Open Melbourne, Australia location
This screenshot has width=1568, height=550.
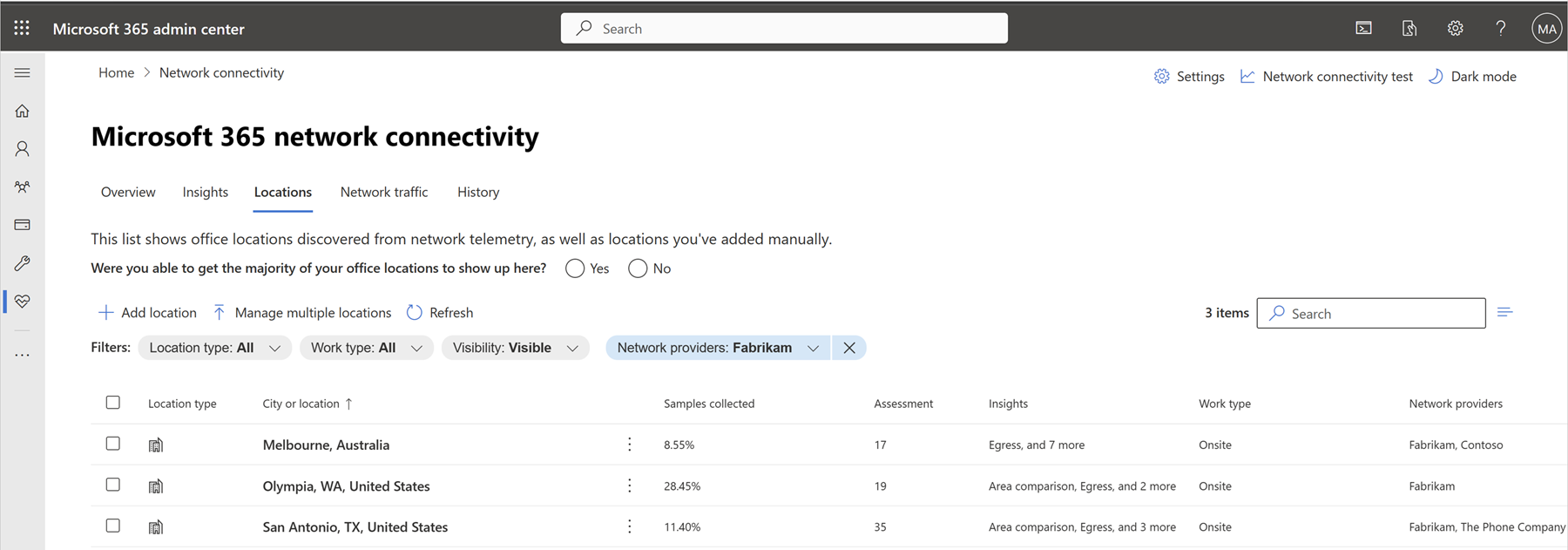(326, 445)
